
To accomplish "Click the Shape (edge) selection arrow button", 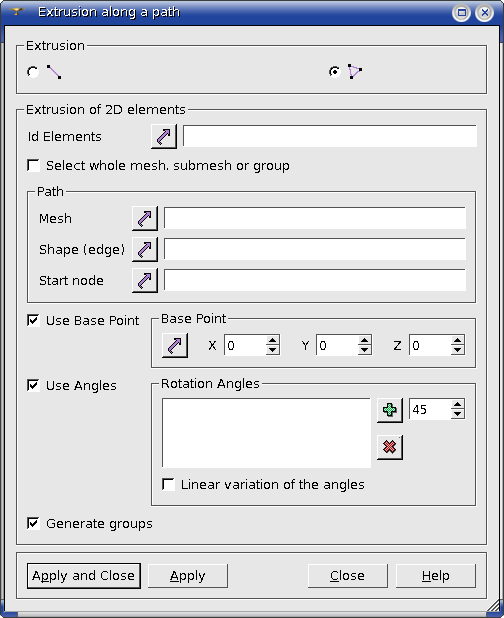I will click(145, 249).
